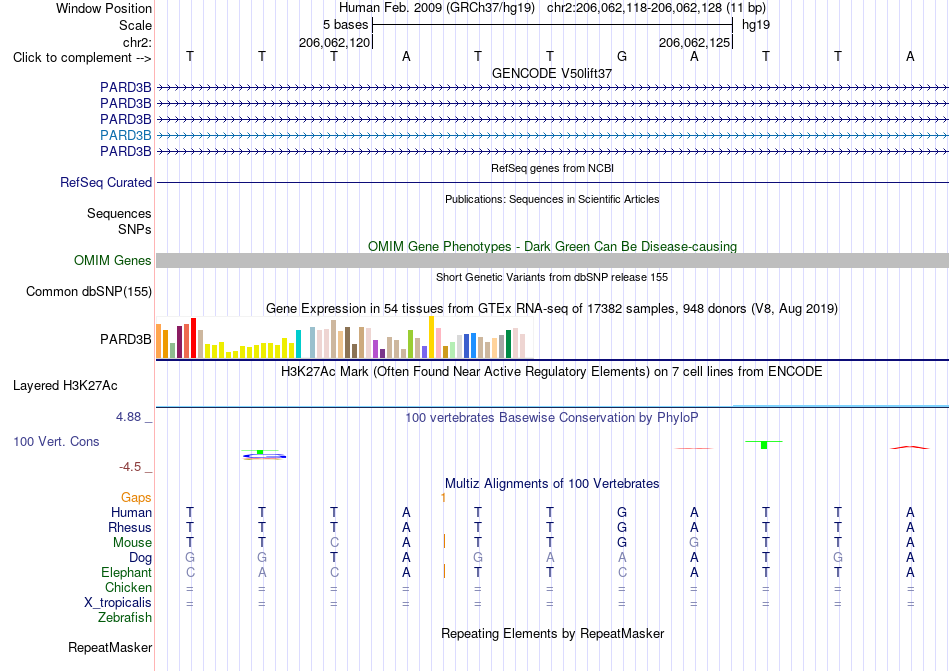Click the 206,062,125 coordinate tick label

point(694,42)
